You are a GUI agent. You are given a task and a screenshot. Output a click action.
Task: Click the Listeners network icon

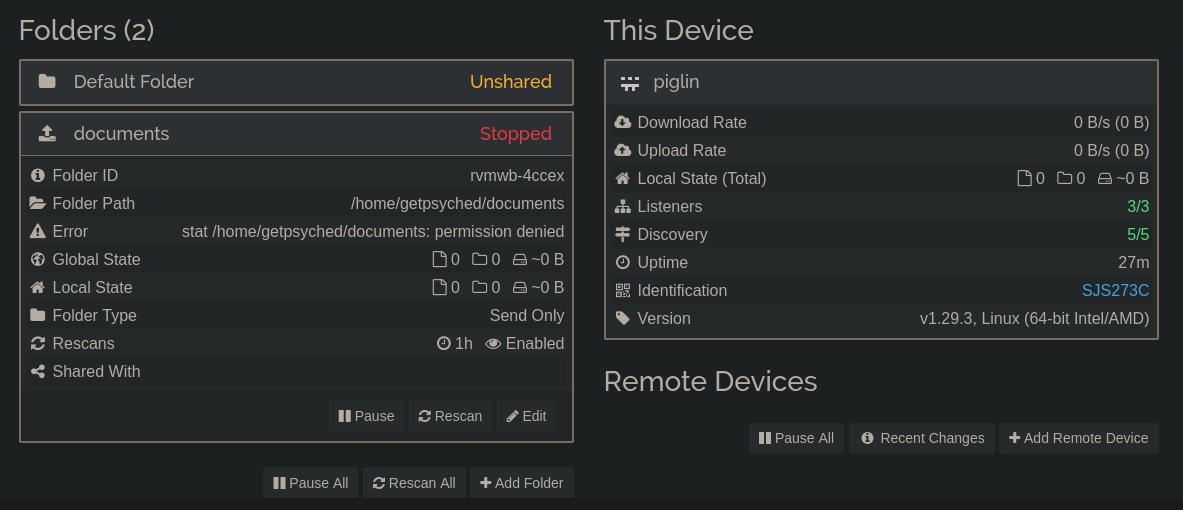622,207
